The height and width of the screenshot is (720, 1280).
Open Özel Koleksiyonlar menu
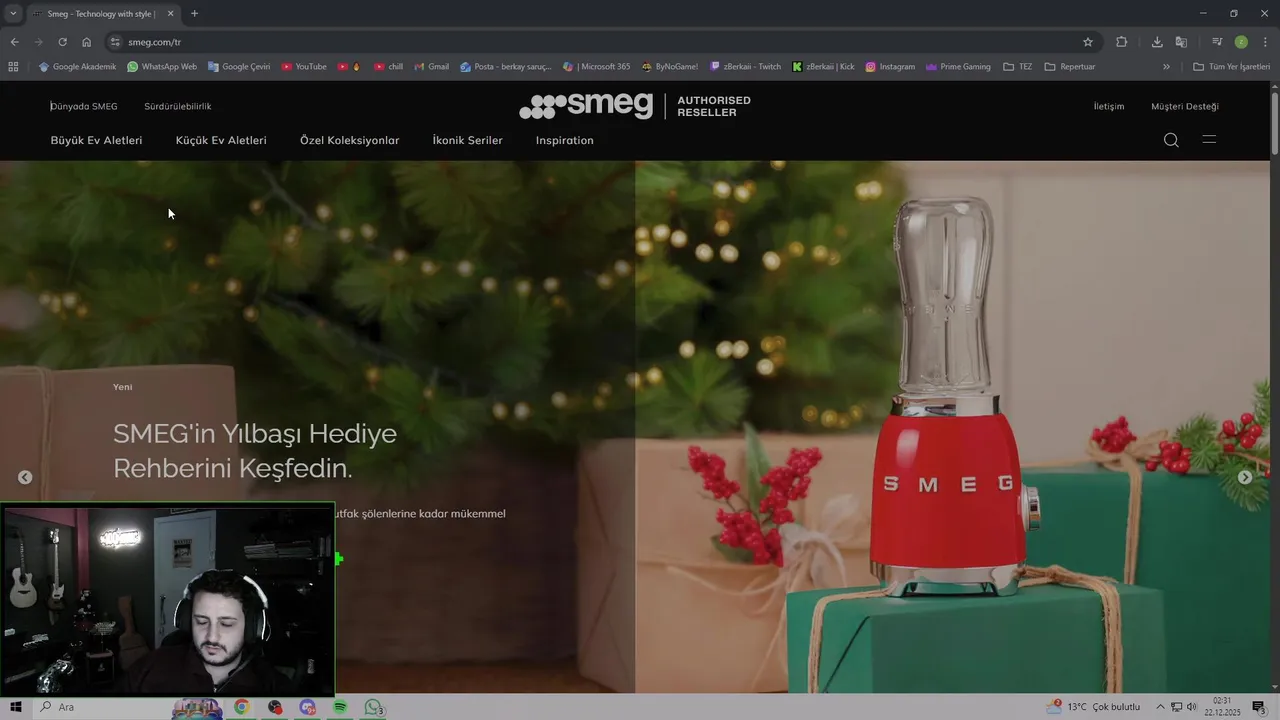pos(349,140)
